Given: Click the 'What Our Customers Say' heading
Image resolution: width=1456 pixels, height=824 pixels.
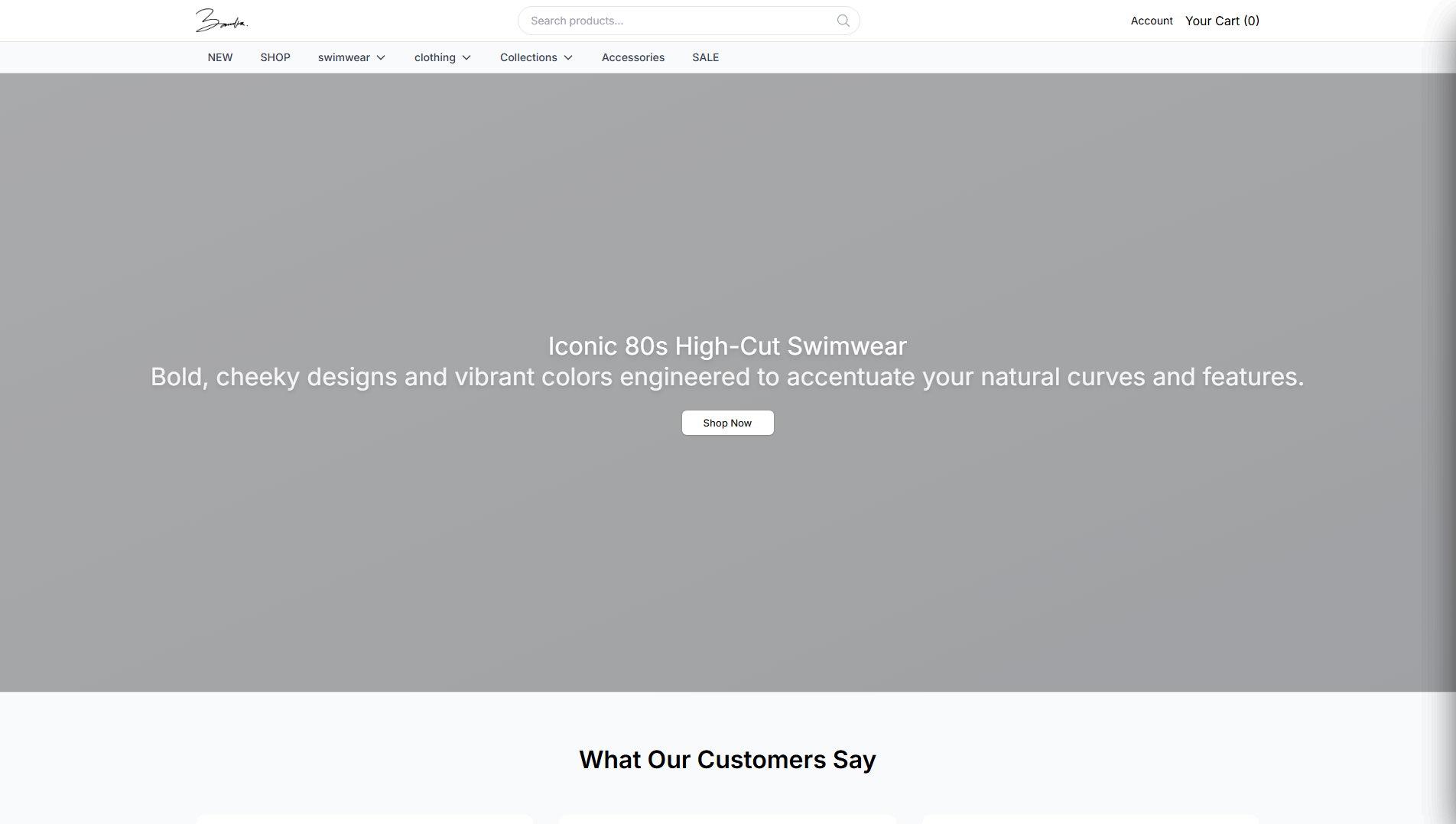Looking at the screenshot, I should 727,760.
